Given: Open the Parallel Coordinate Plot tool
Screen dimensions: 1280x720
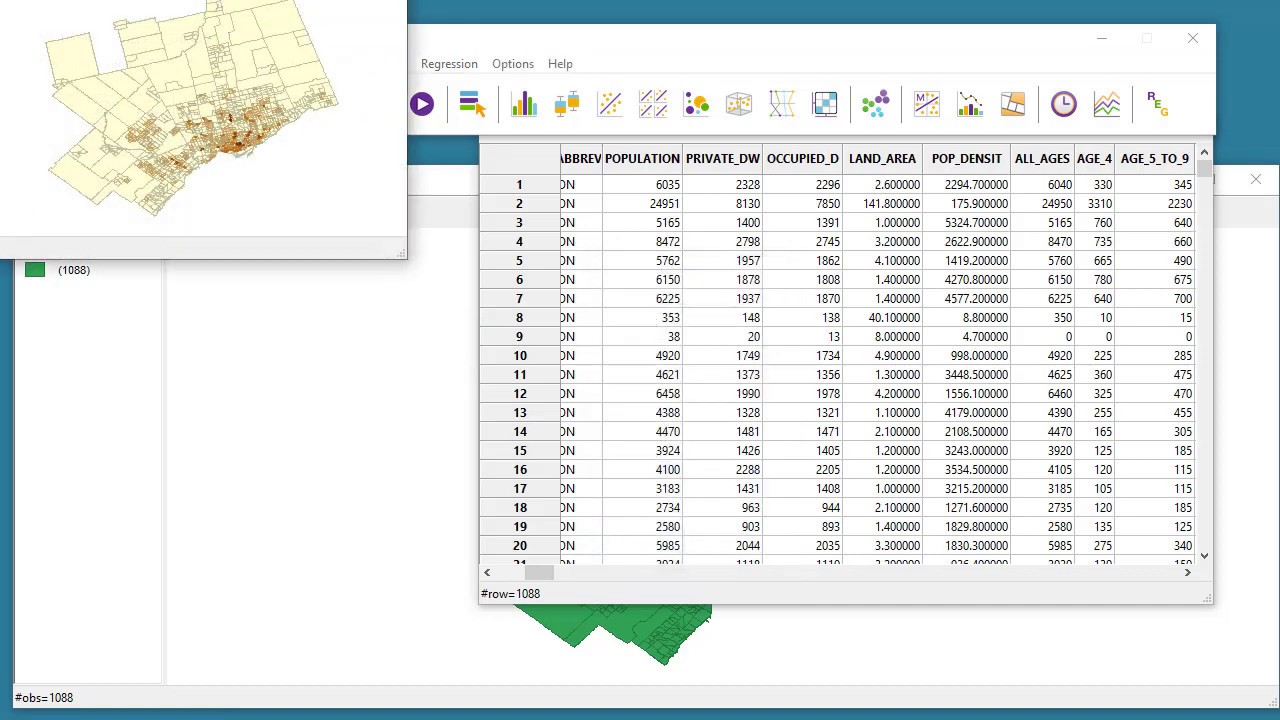Looking at the screenshot, I should pyautogui.click(x=782, y=104).
